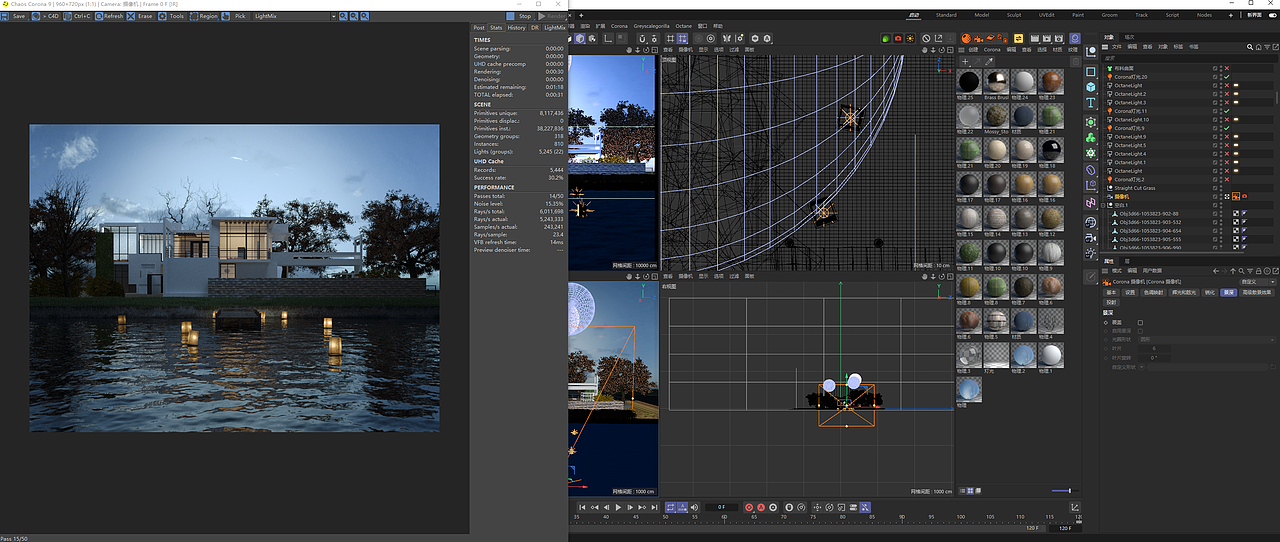Select the Standard layout tab in Cinema 4D

946,15
